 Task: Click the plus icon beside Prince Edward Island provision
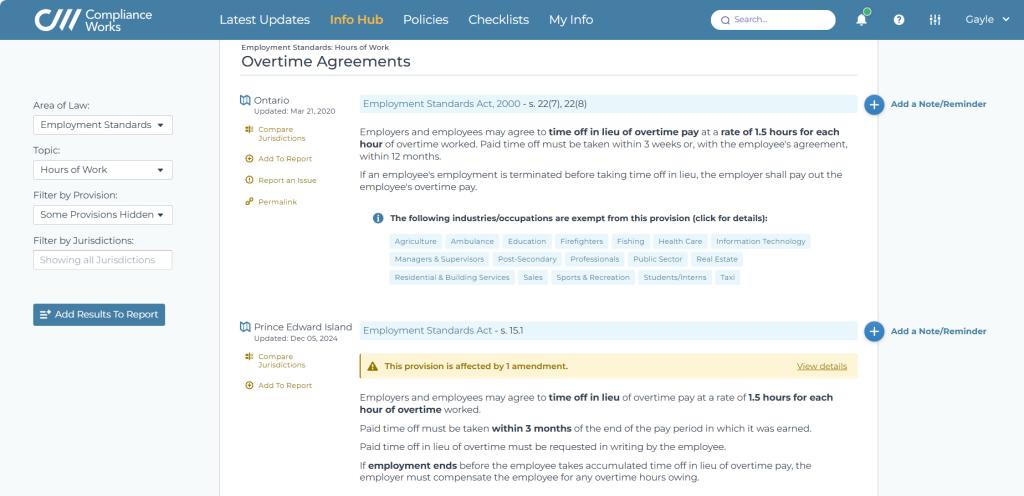873,331
